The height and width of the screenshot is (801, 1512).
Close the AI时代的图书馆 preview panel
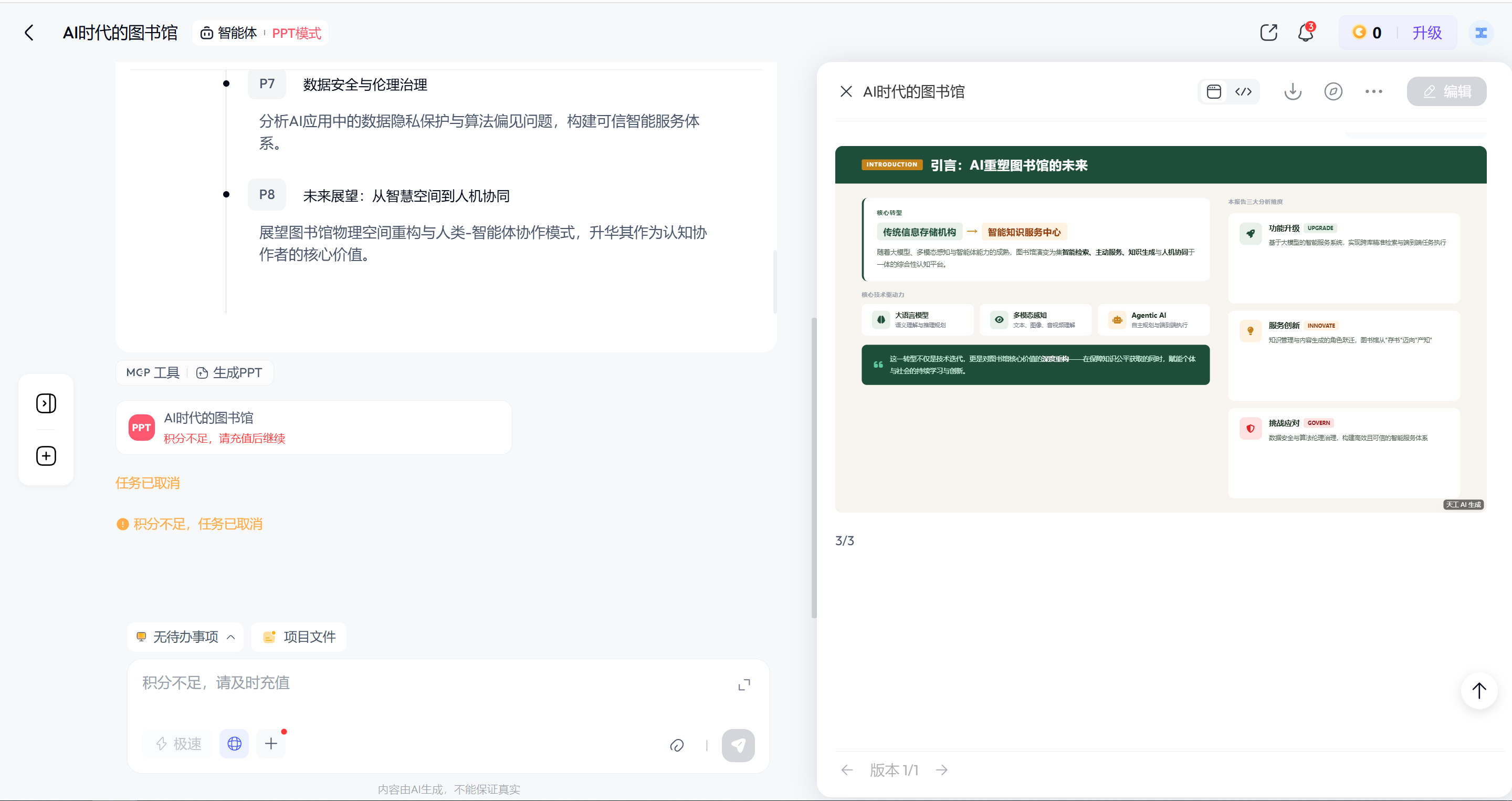coord(846,91)
